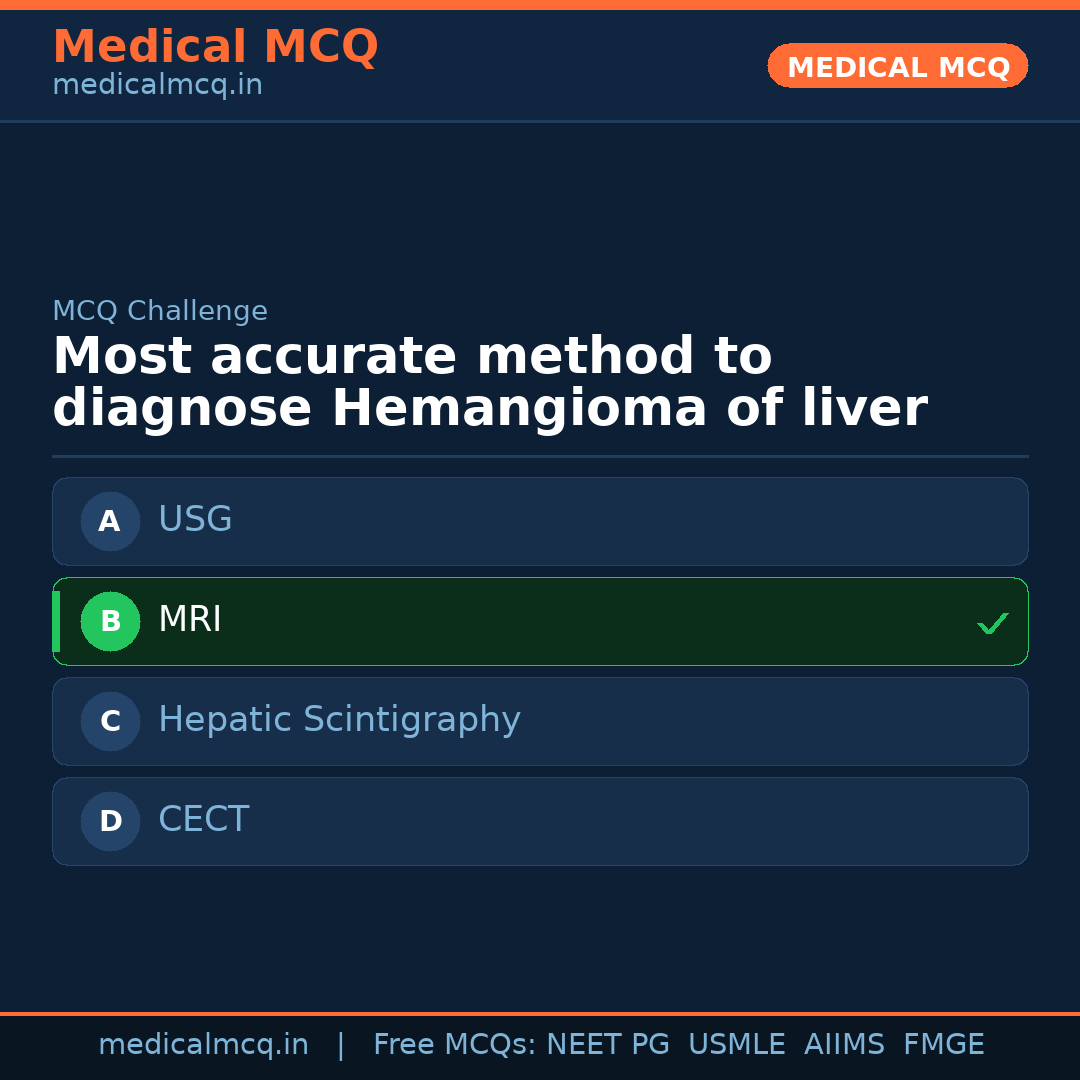Click the green checkmark on the MRI option
This screenshot has width=1080, height=1080.
(992, 624)
